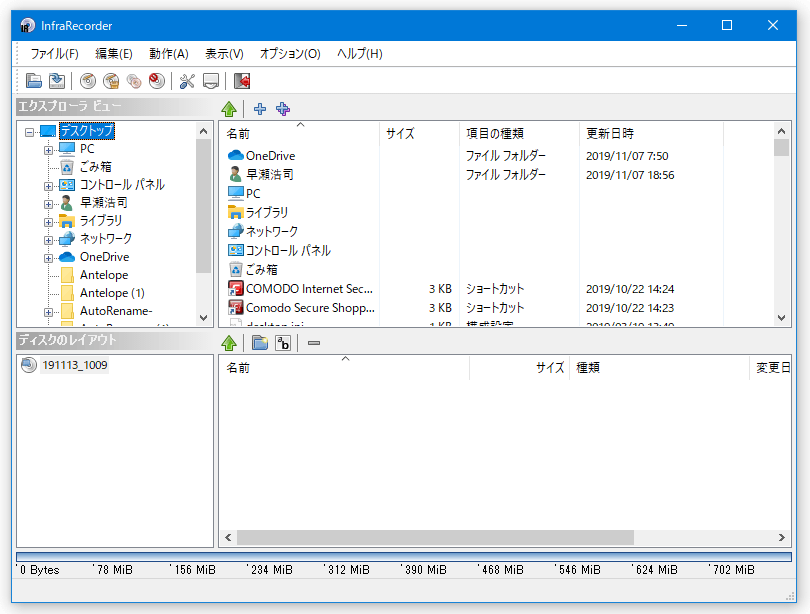810x614 pixels.
Task: Click the save project toolbar icon
Action: point(57,81)
